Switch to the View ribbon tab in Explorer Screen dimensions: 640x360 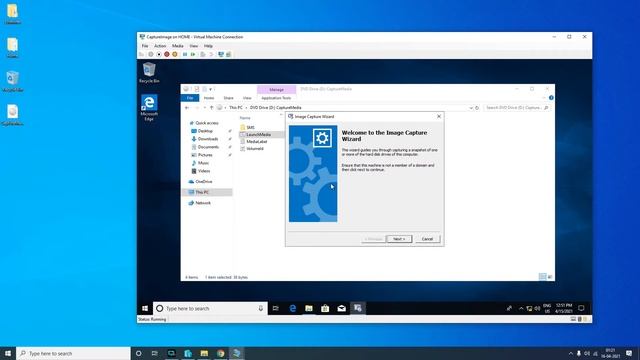pyautogui.click(x=247, y=98)
